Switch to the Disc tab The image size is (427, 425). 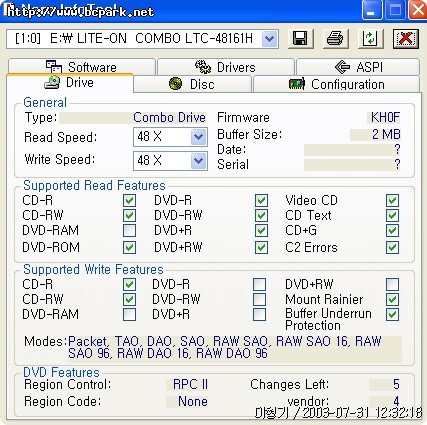point(192,84)
